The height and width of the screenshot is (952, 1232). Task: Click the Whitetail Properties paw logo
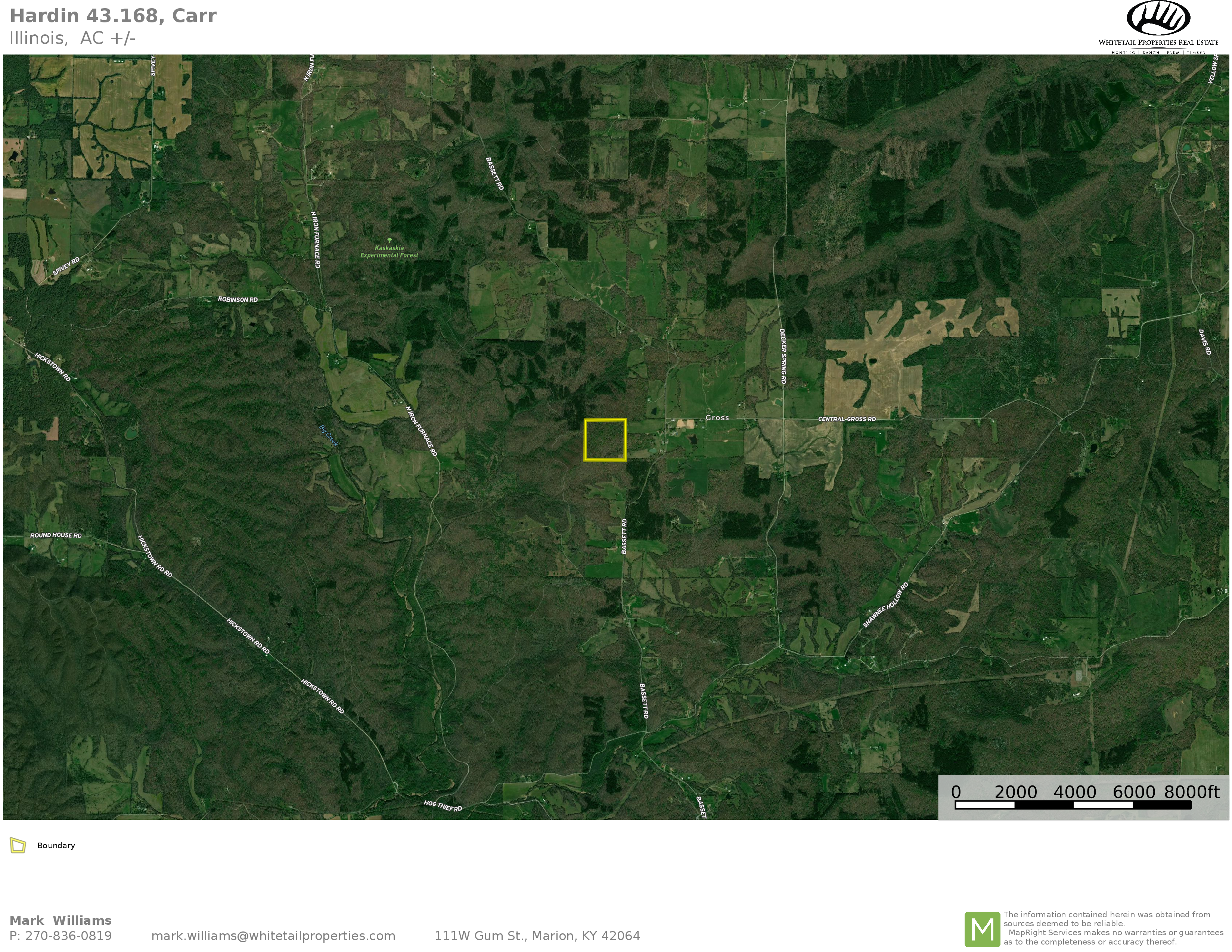pos(1158,19)
